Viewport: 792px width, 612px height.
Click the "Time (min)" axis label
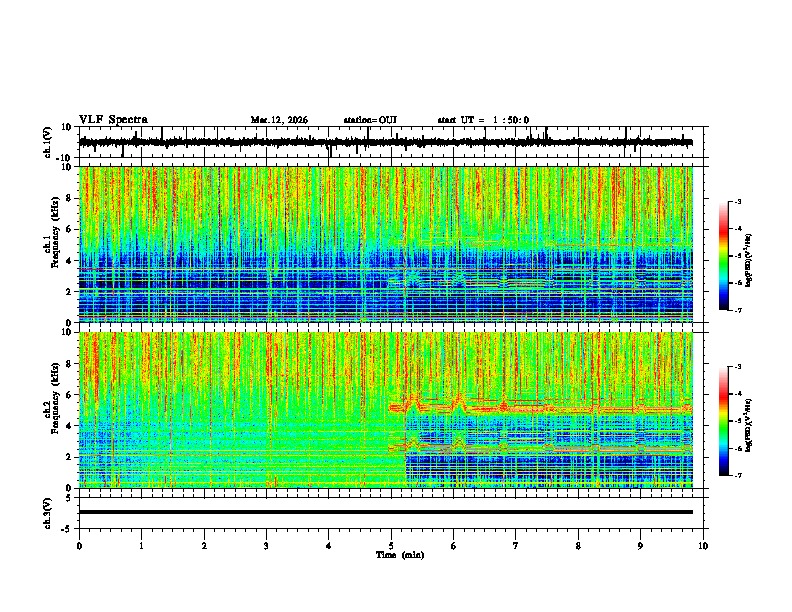400,555
